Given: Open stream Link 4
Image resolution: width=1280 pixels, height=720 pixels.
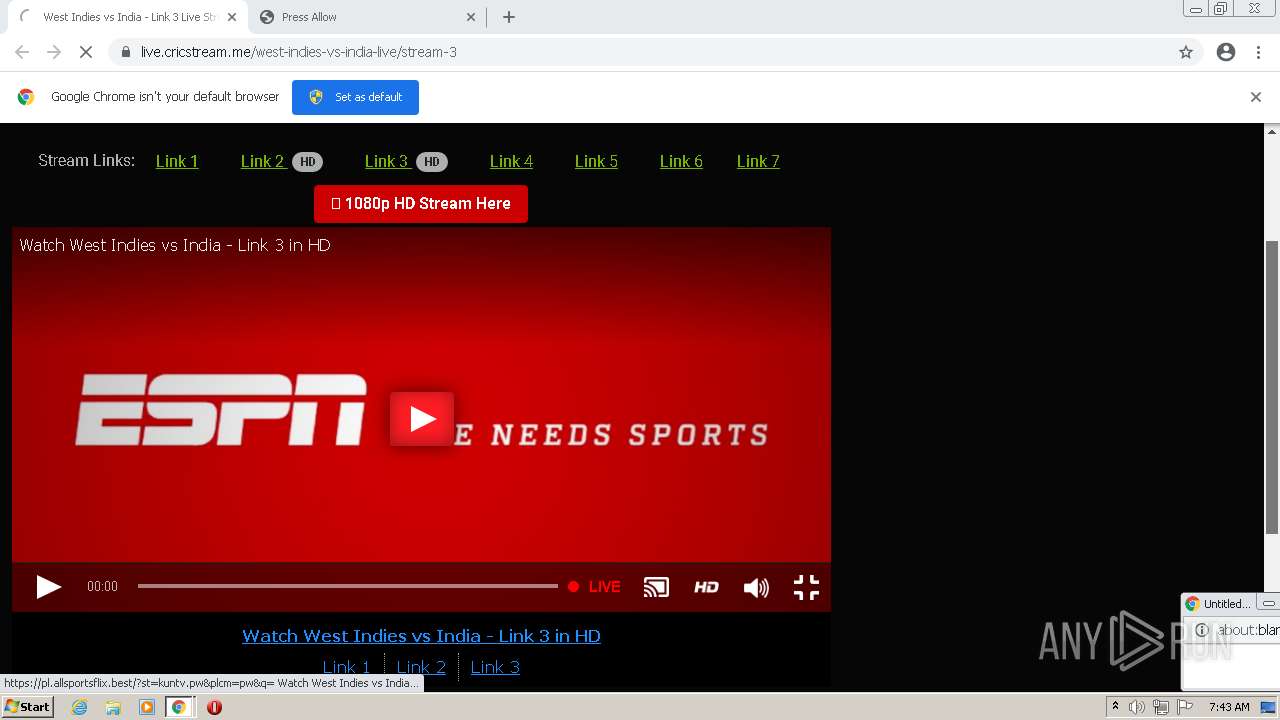Looking at the screenshot, I should pos(511,161).
